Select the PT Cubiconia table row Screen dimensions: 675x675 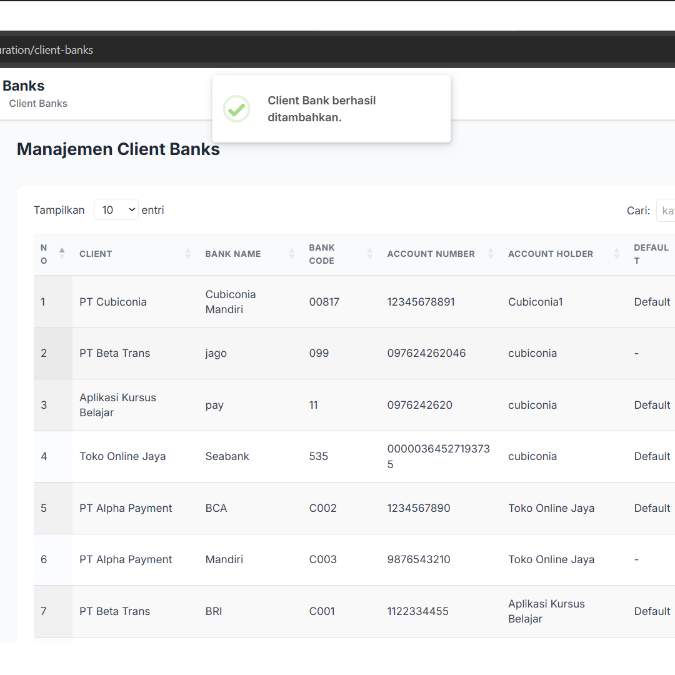(113, 302)
